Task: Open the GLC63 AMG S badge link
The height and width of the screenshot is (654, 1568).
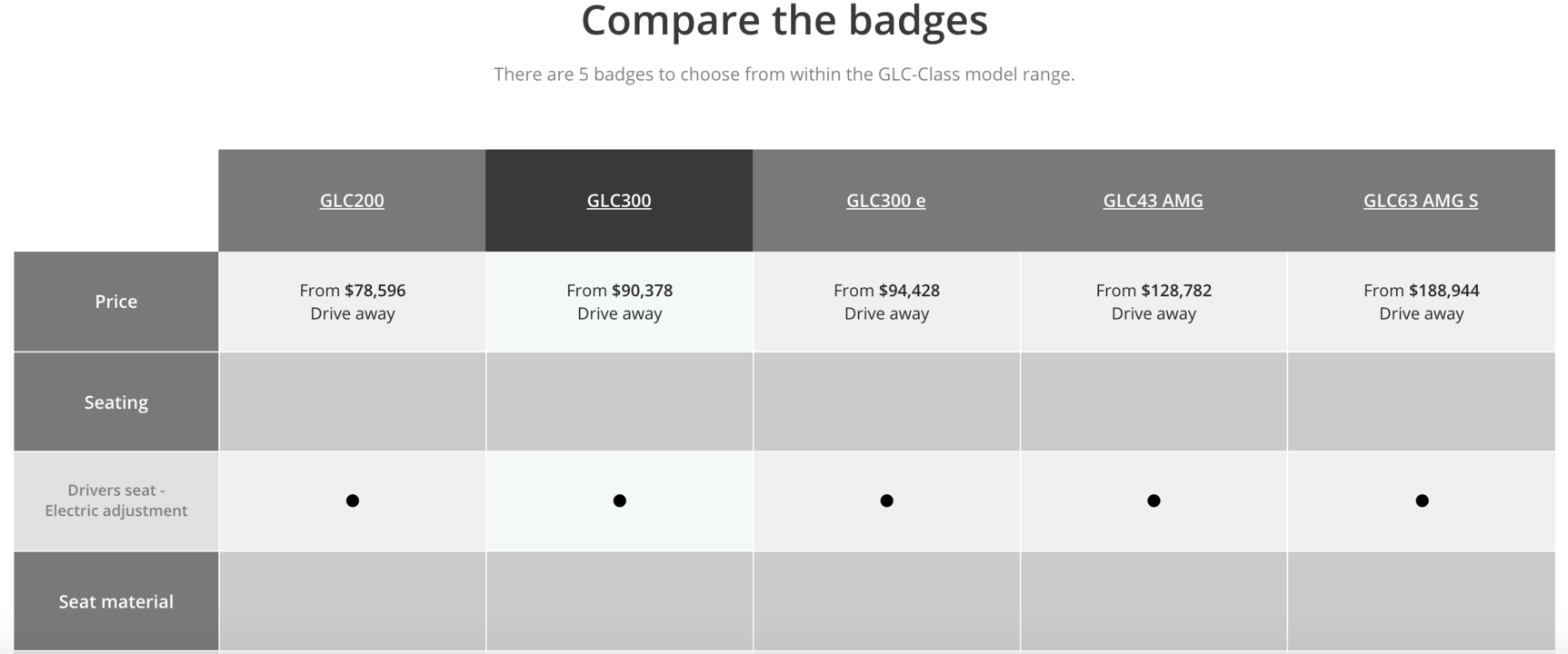Action: tap(1421, 201)
